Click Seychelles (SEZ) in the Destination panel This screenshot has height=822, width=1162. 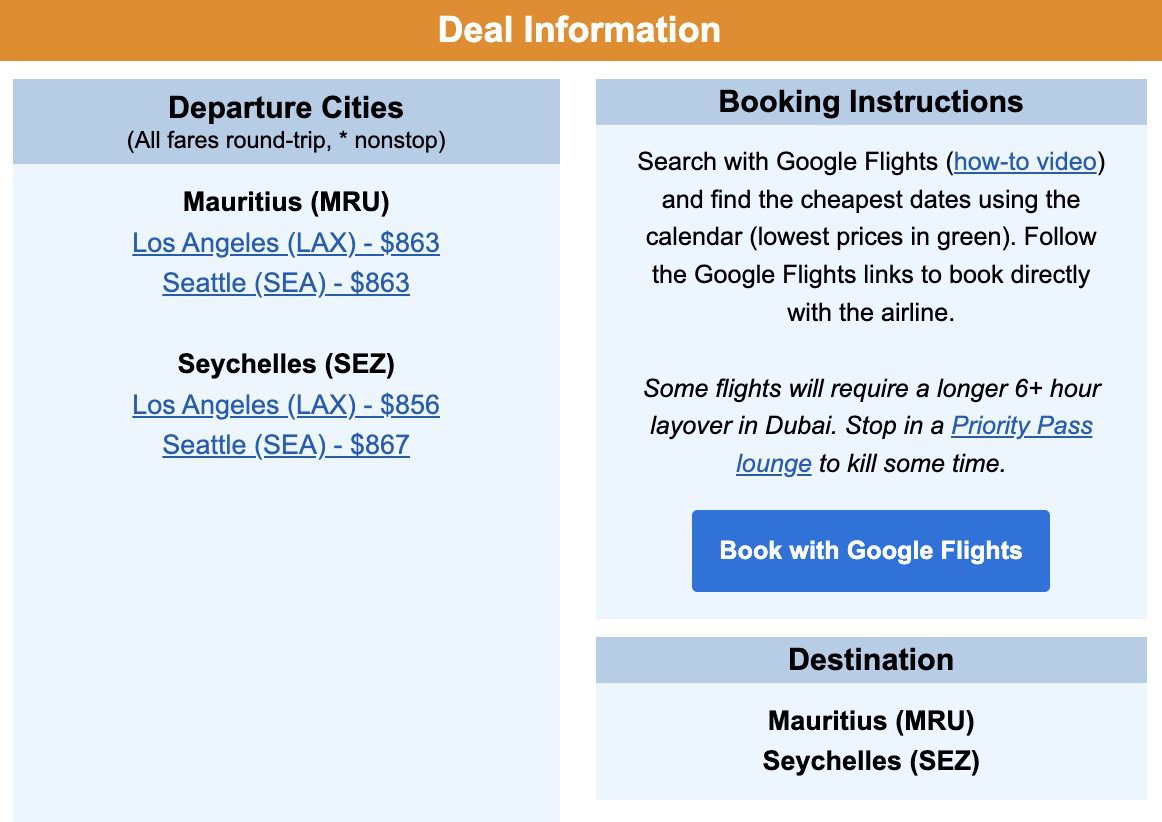tap(871, 760)
